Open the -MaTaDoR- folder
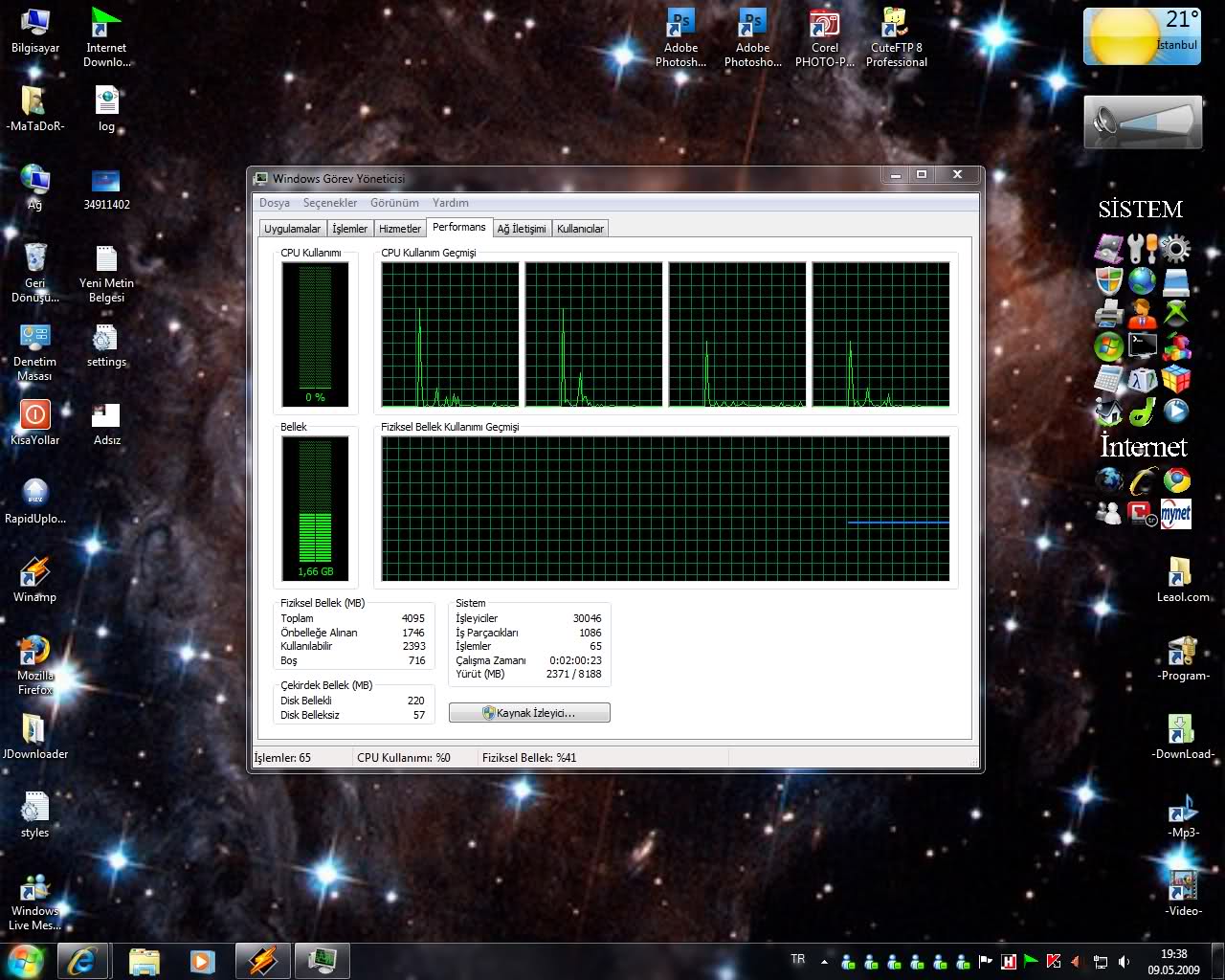This screenshot has width=1225, height=980. tap(34, 108)
